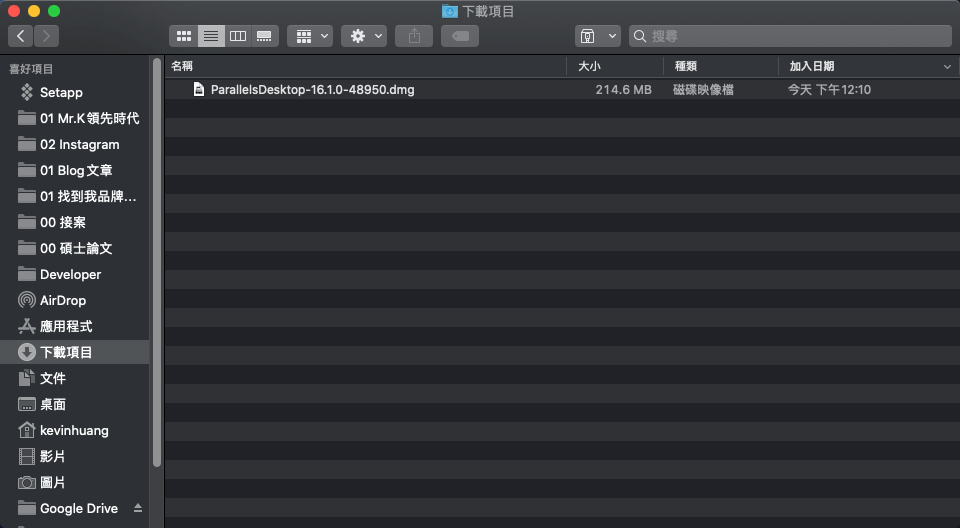Open 01 Mr.K領先時代 sidebar folder
Screen dimensions: 960x528
[x=89, y=118]
